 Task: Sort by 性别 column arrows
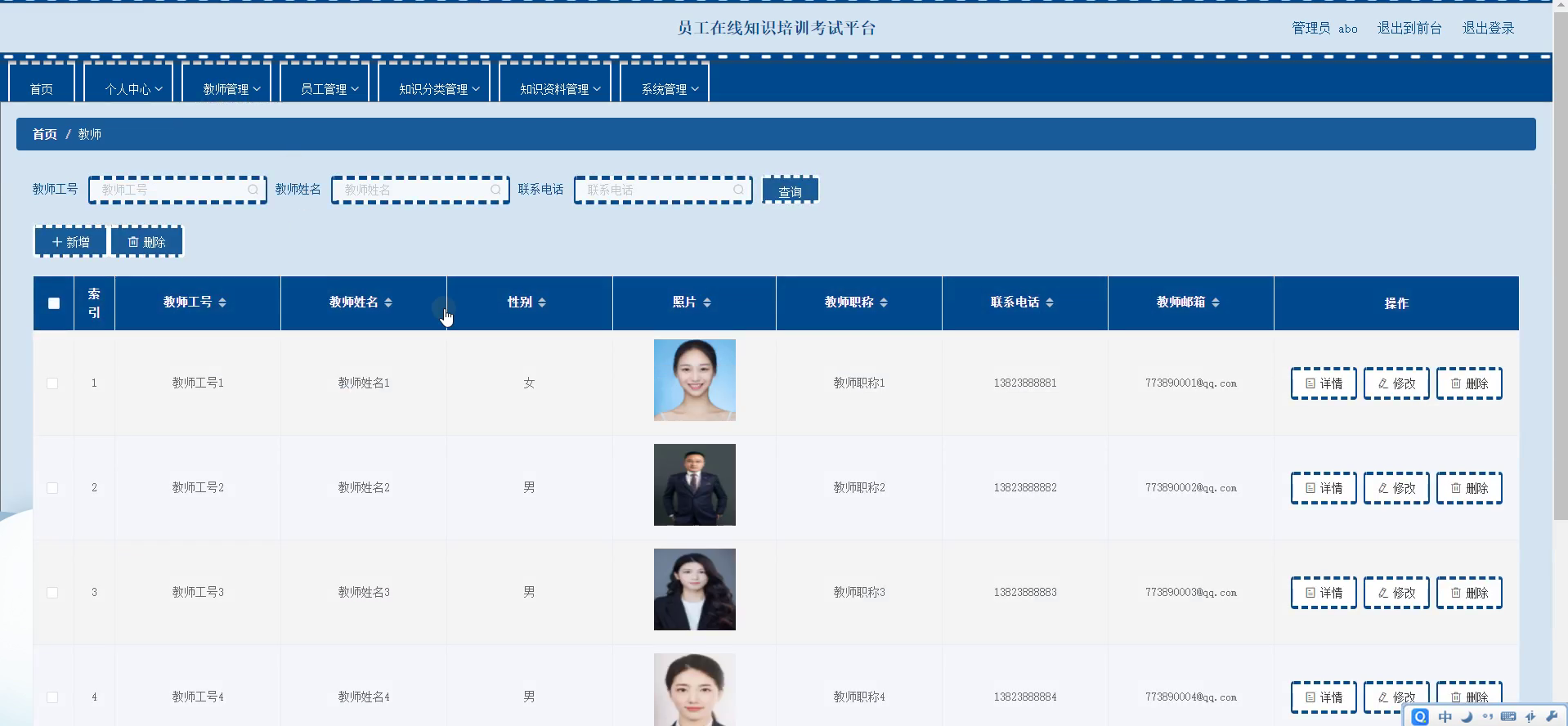click(x=542, y=302)
